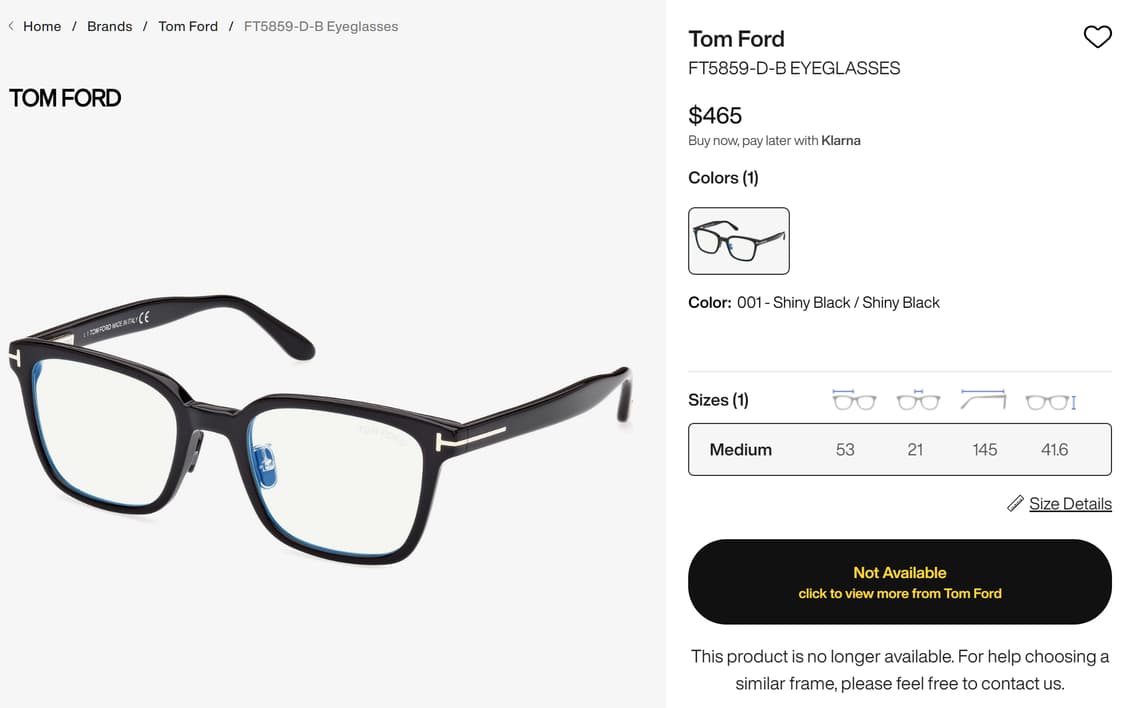Click the Tom Ford product title
The image size is (1125, 708).
(736, 39)
